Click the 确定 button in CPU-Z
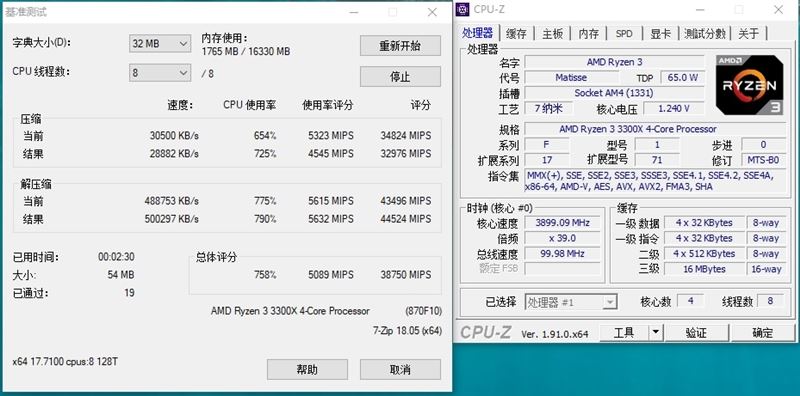The width and height of the screenshot is (800, 396). coord(763,333)
